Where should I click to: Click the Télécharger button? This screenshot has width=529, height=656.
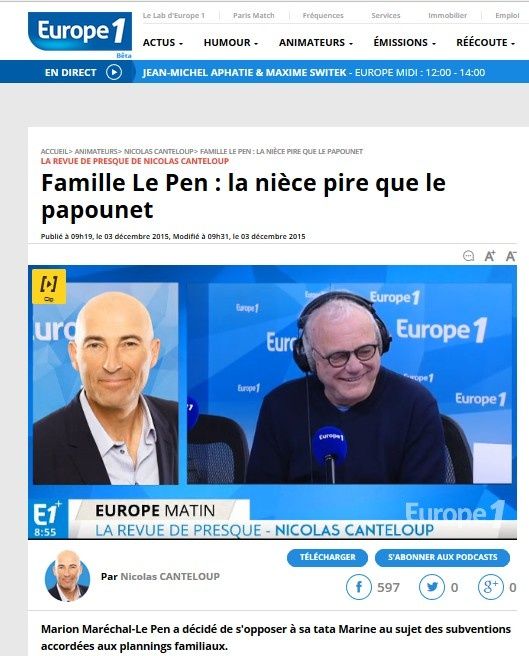[327, 557]
